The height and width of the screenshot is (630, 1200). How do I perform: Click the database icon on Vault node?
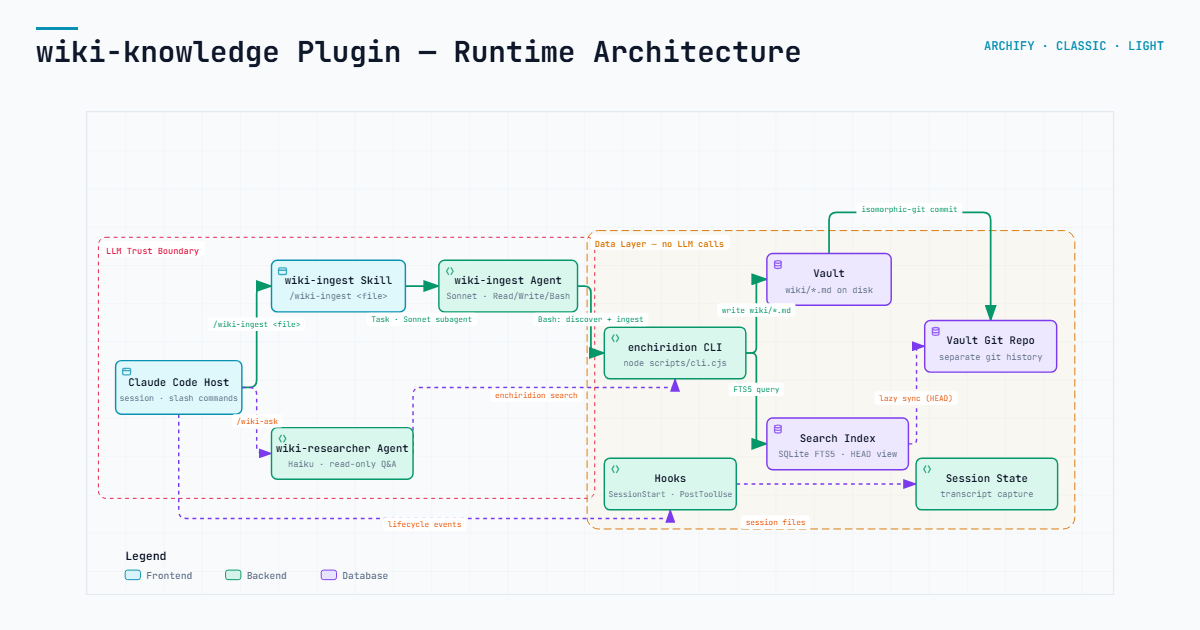coord(778,264)
